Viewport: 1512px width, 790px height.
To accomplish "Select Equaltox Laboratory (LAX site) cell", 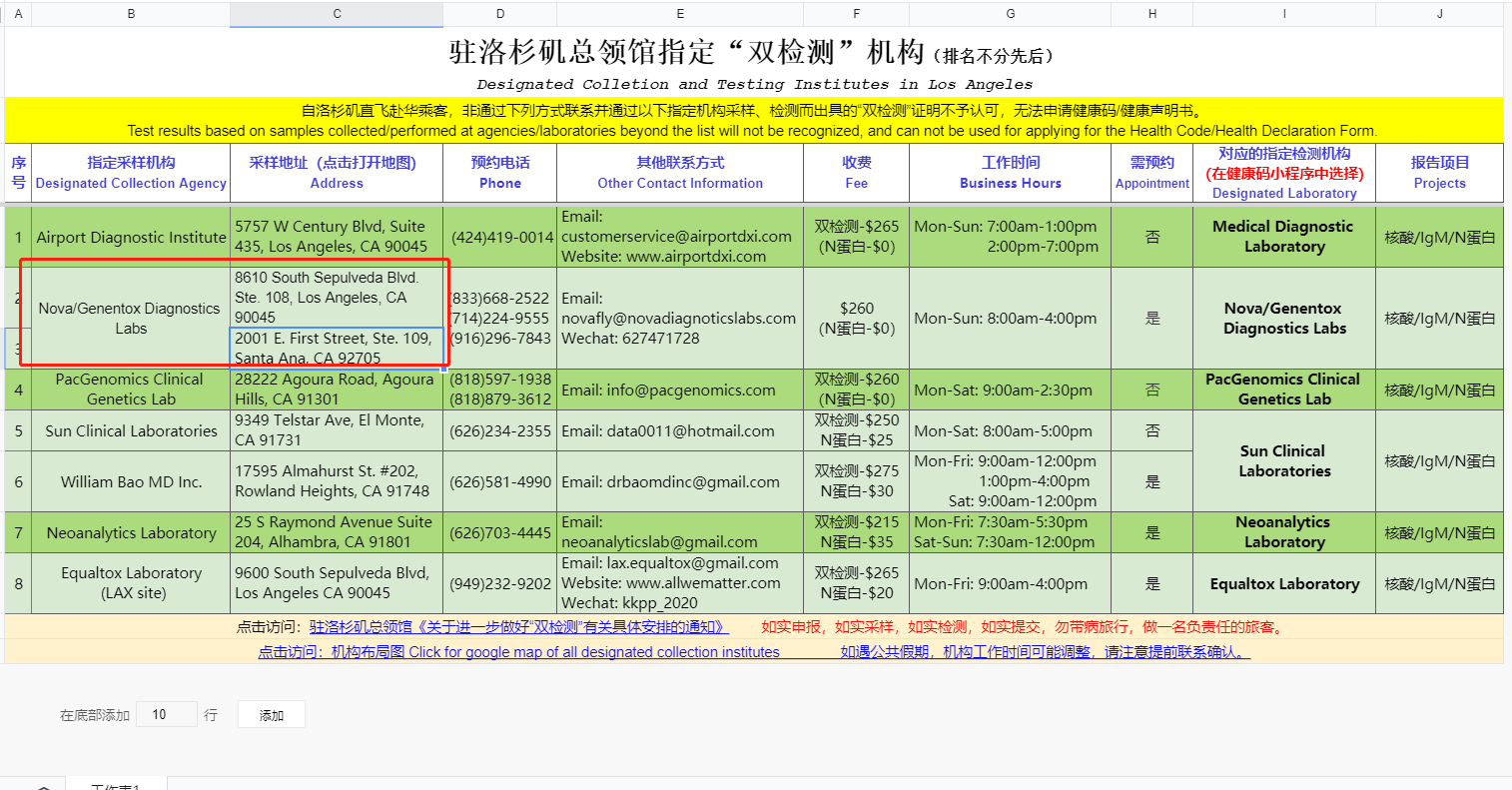I will coord(131,583).
